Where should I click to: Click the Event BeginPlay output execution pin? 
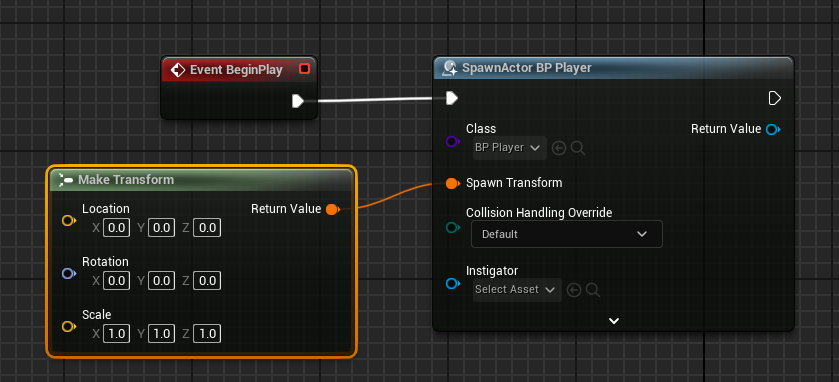click(298, 101)
